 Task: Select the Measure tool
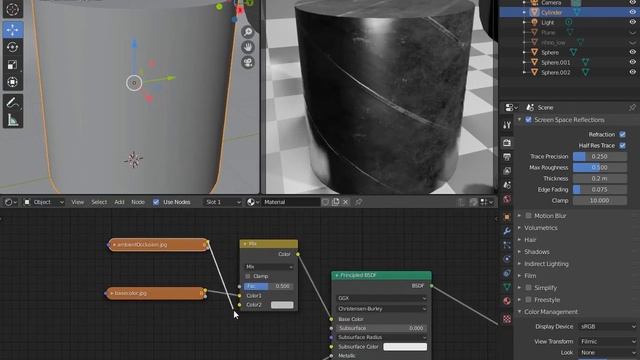13,120
